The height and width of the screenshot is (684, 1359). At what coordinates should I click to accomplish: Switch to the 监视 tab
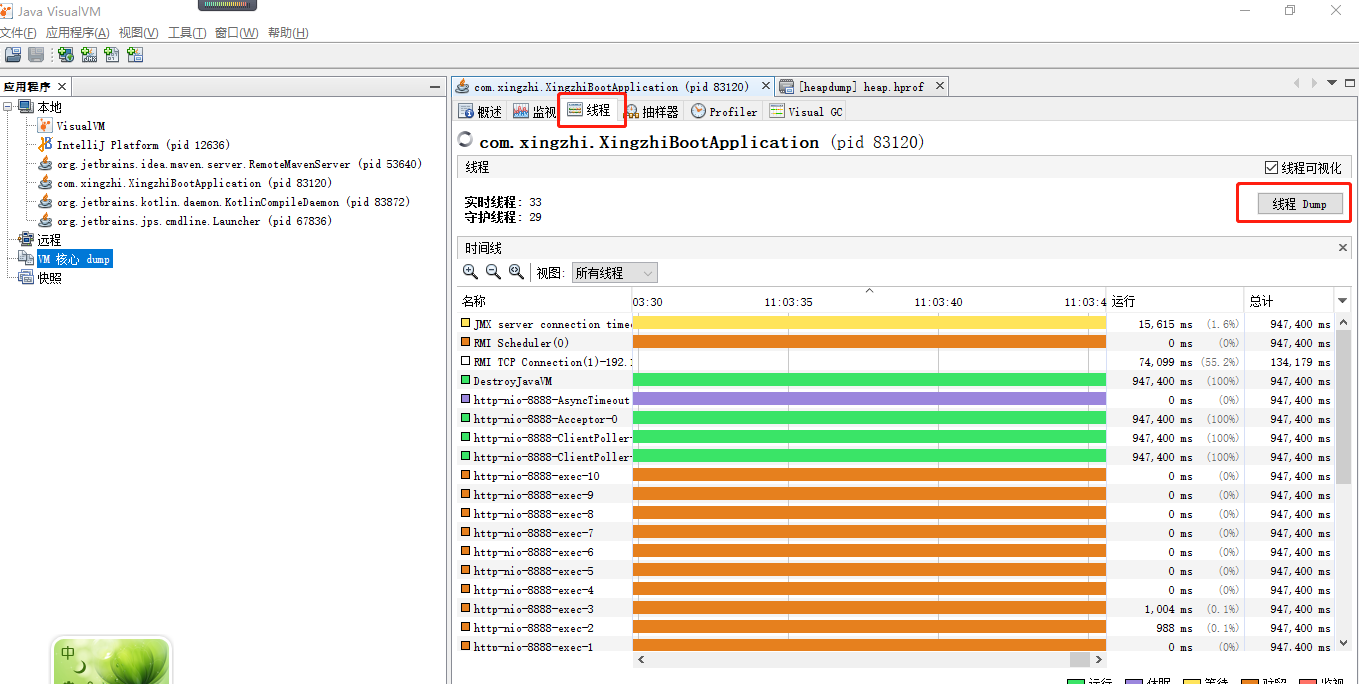pyautogui.click(x=534, y=112)
